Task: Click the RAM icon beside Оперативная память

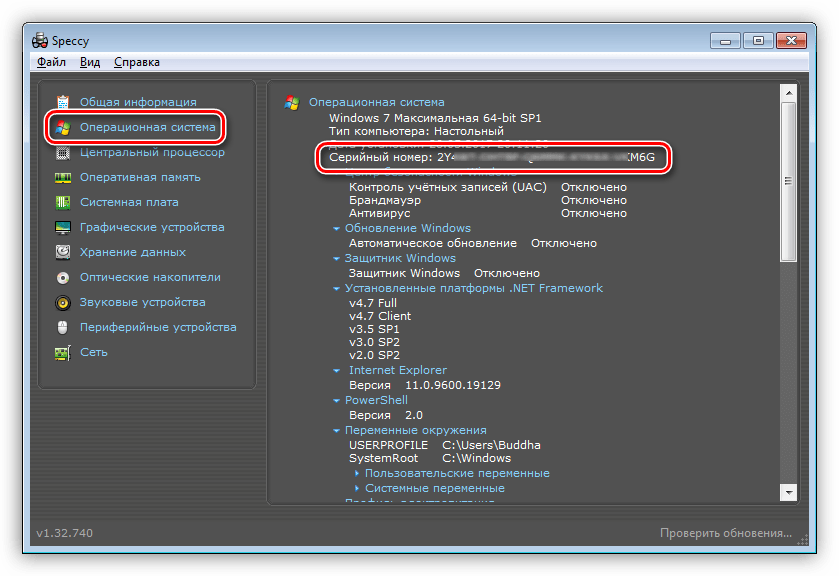Action: 63,177
